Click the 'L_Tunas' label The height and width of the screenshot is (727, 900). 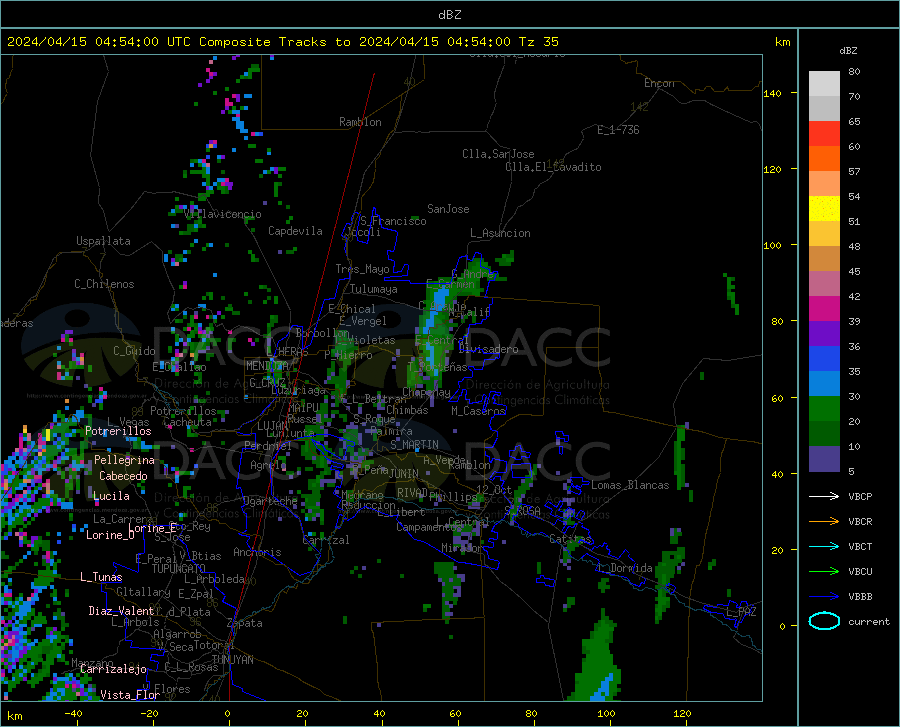point(101,577)
